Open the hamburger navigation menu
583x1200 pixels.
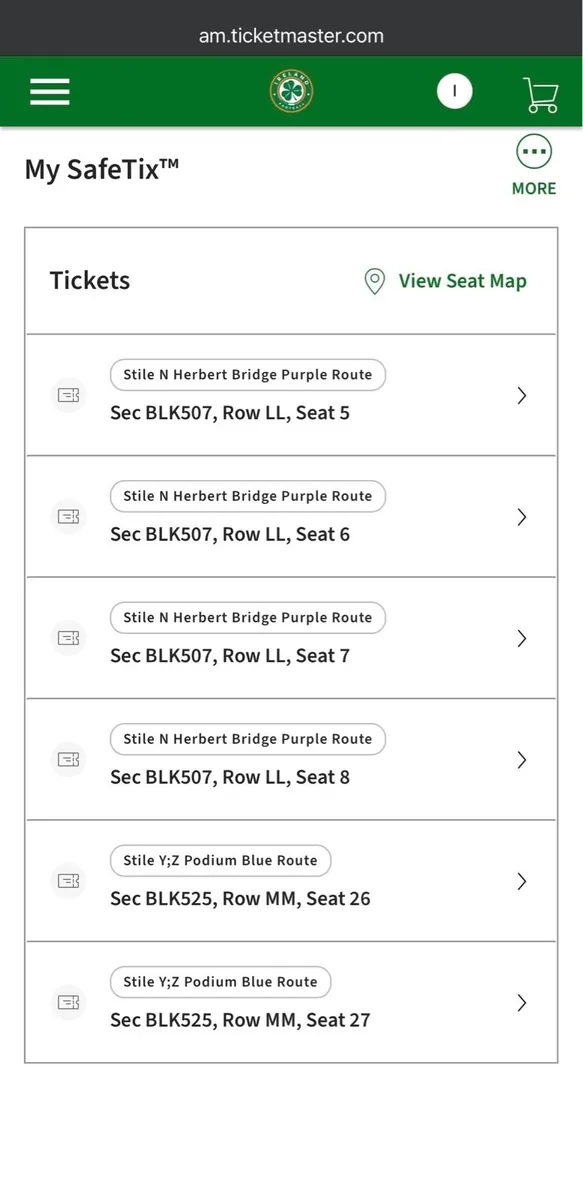coord(49,91)
